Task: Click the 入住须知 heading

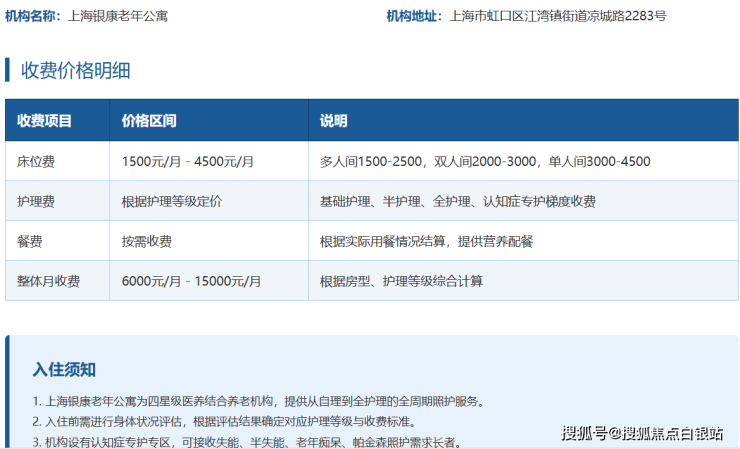Action: 64,370
